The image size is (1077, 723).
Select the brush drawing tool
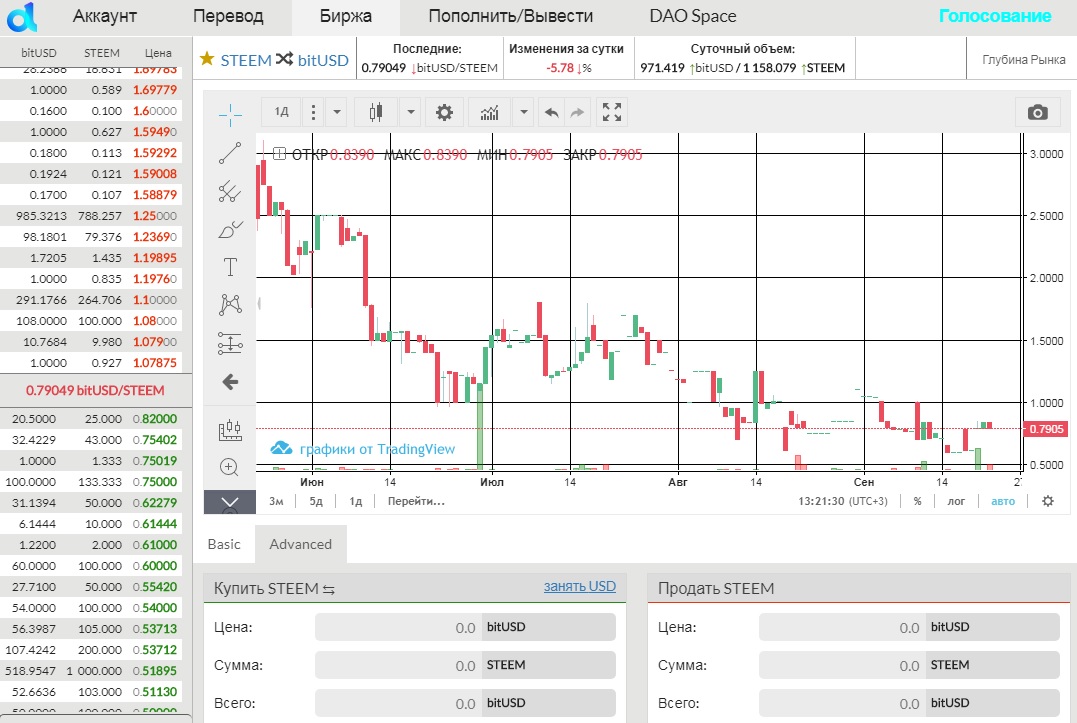point(230,229)
